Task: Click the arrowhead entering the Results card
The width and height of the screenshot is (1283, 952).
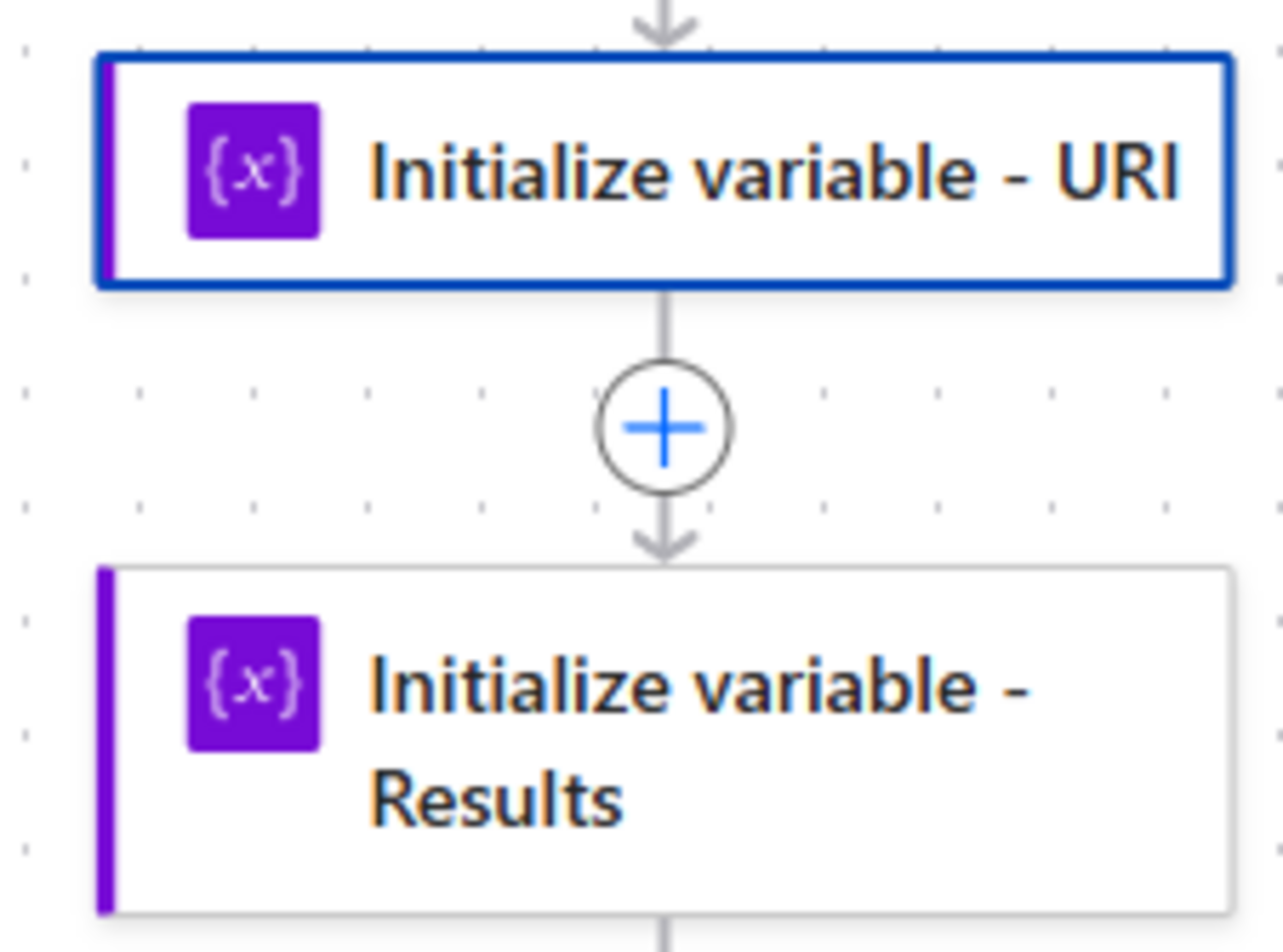Action: click(x=664, y=544)
